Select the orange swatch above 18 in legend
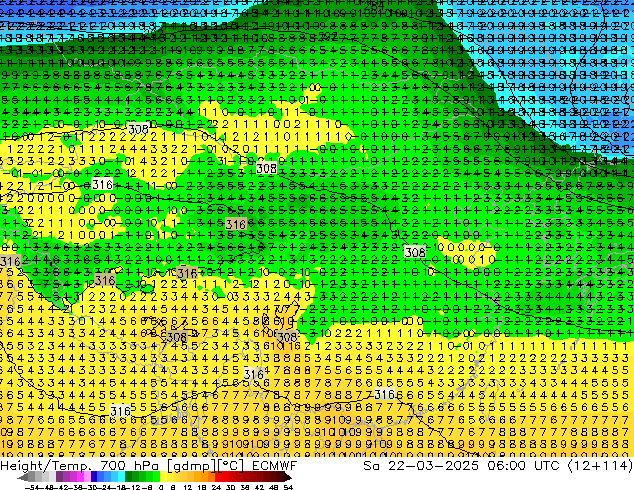634x490 pixels. click(205, 476)
